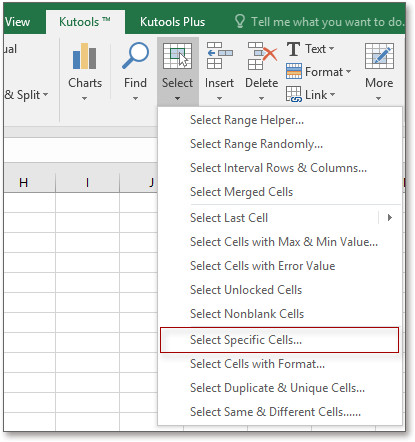415x442 pixels.
Task: Click the Format table icon
Action: [294, 71]
